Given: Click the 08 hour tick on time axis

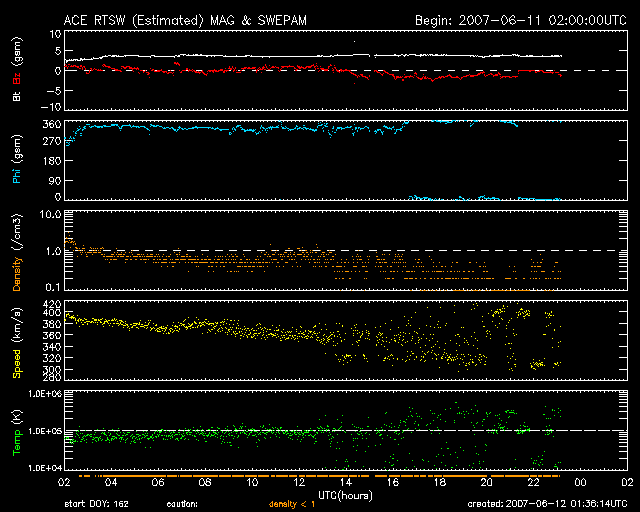Looking at the screenshot, I should point(206,482).
